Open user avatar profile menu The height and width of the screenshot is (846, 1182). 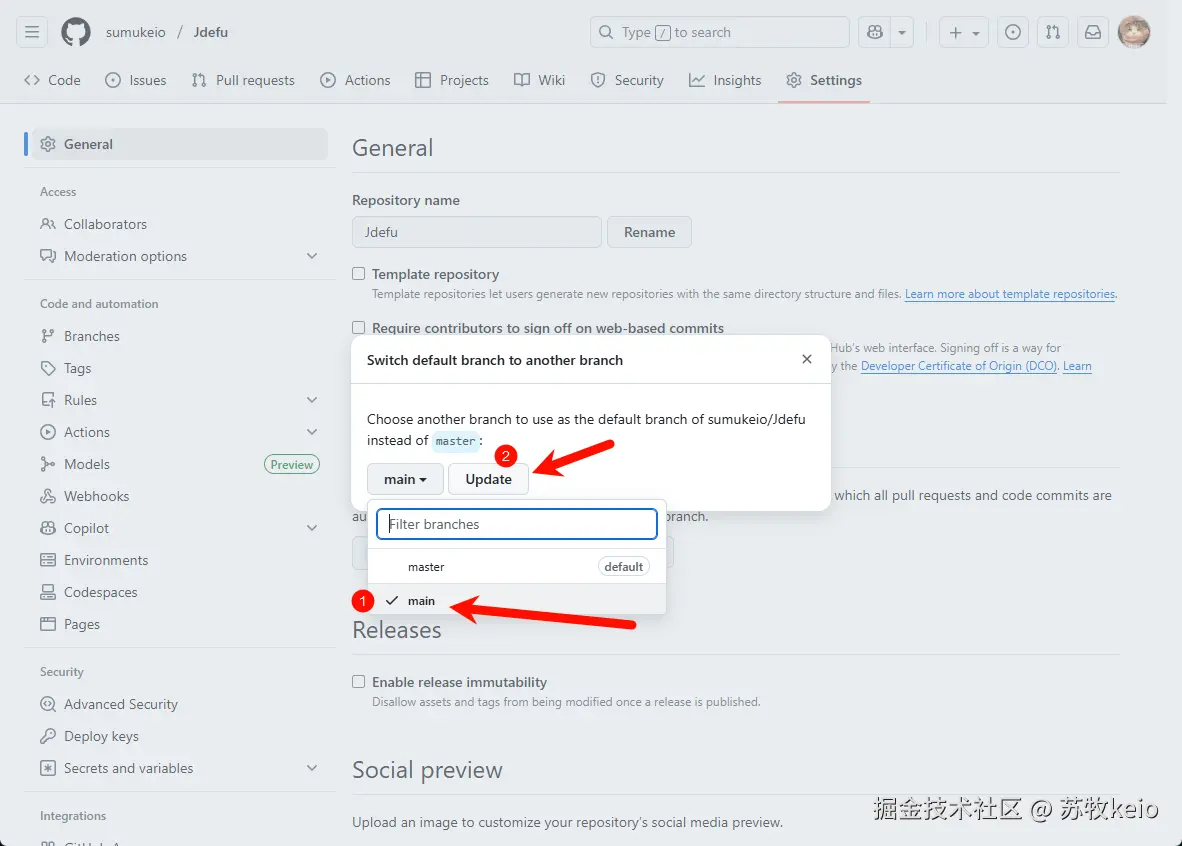[x=1133, y=32]
